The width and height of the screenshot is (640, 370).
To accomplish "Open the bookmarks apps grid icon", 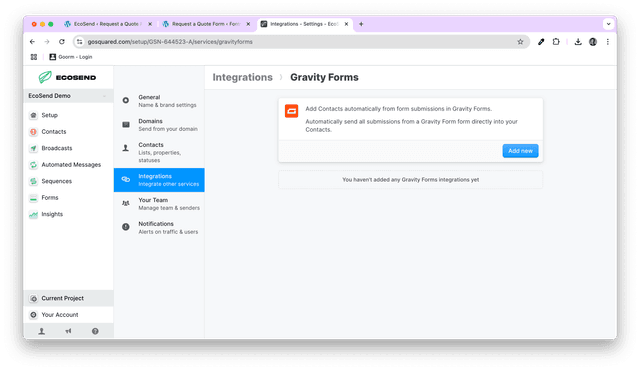I will tap(34, 57).
